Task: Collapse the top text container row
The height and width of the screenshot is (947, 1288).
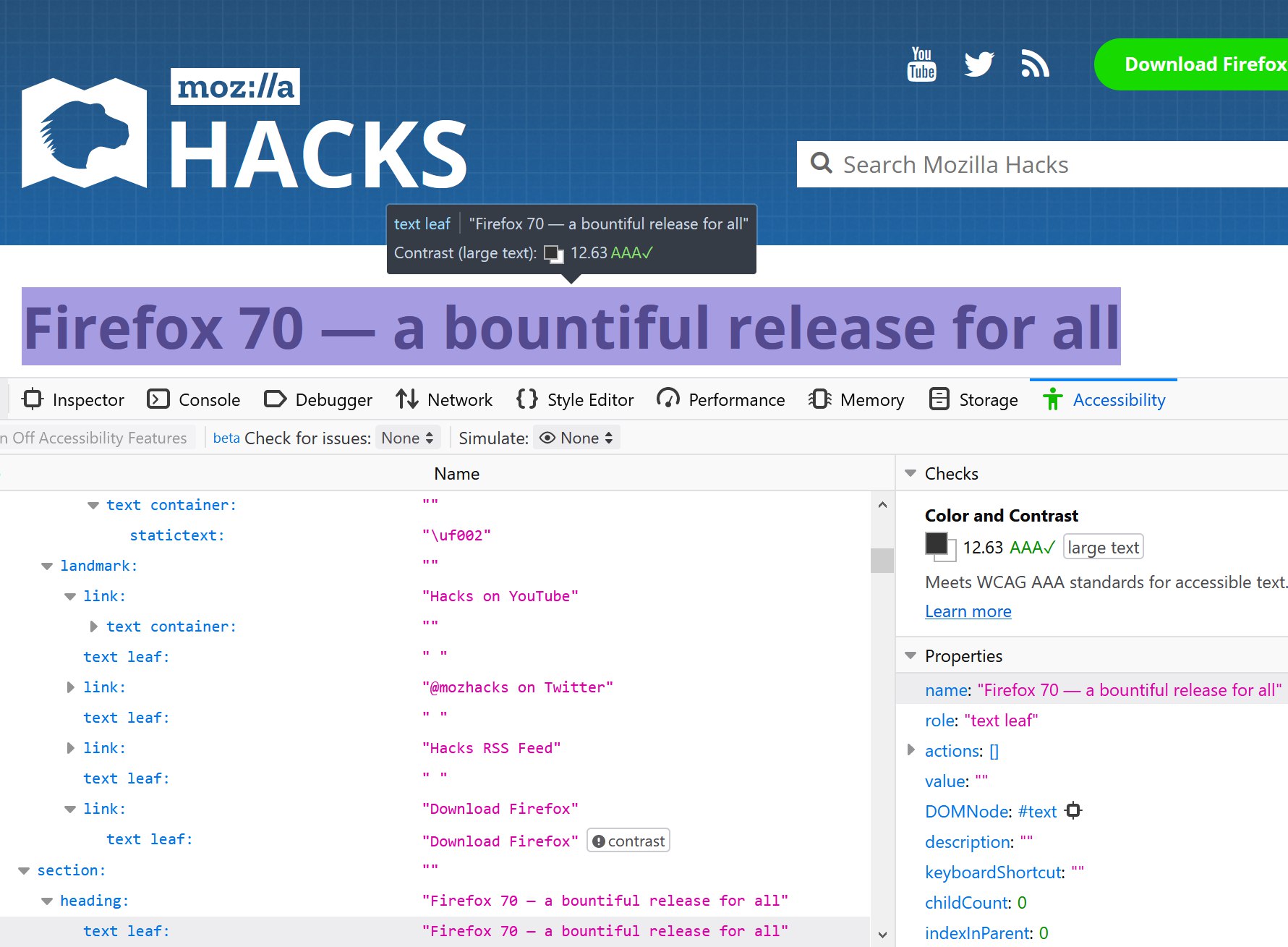Action: click(x=93, y=505)
